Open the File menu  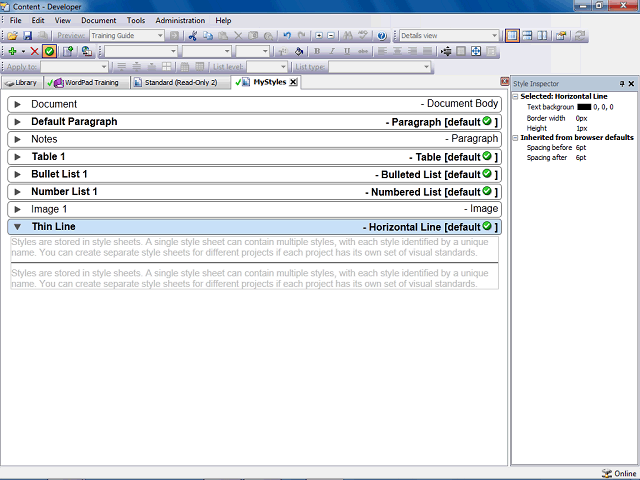point(16,20)
